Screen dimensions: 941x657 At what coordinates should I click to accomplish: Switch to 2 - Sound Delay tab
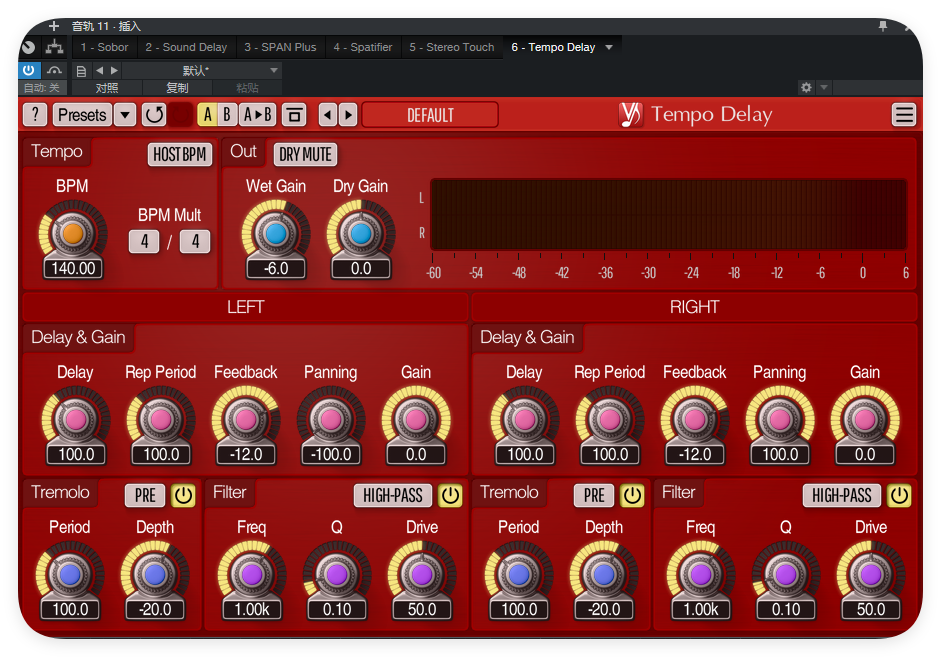pyautogui.click(x=186, y=47)
